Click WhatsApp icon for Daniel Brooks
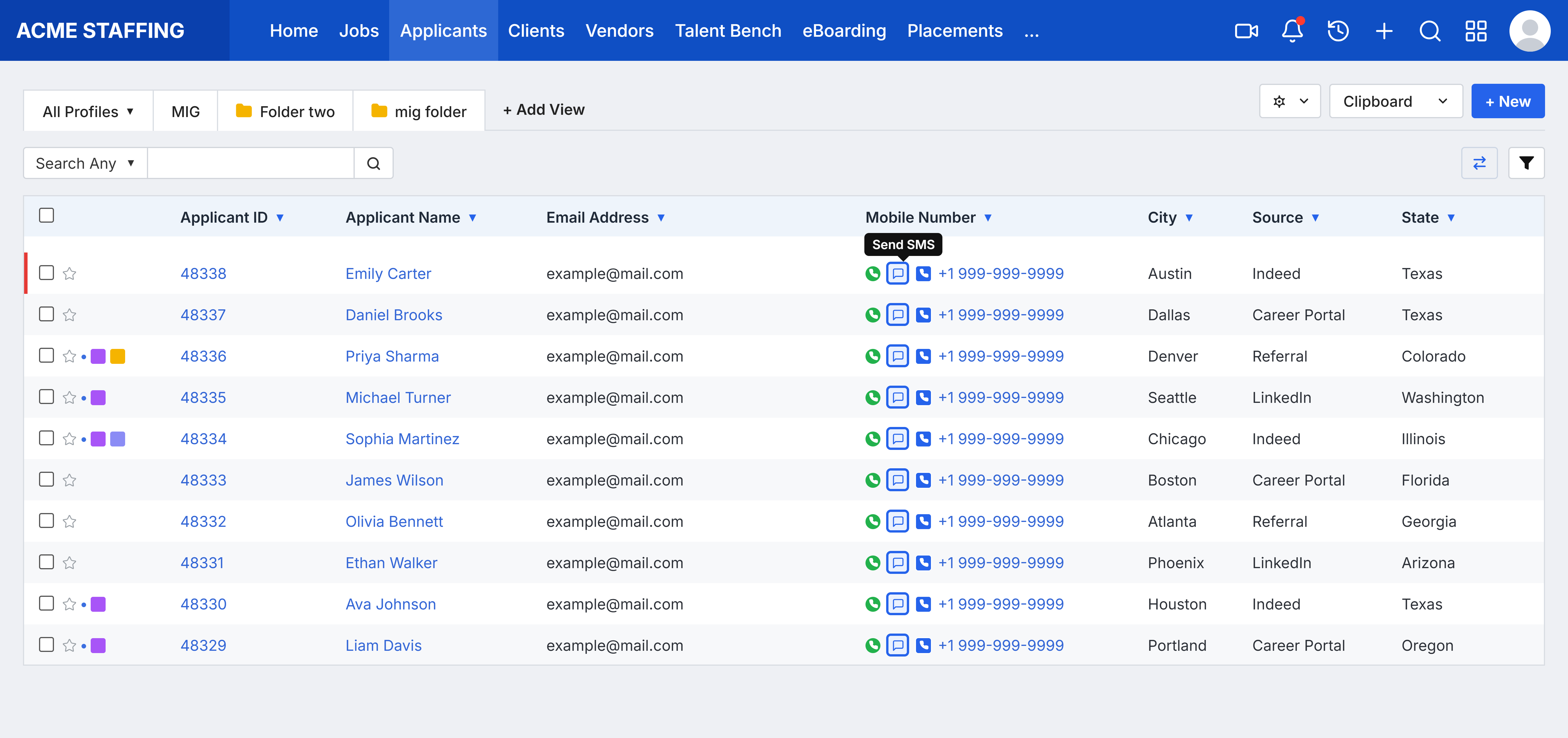1568x738 pixels. point(872,314)
